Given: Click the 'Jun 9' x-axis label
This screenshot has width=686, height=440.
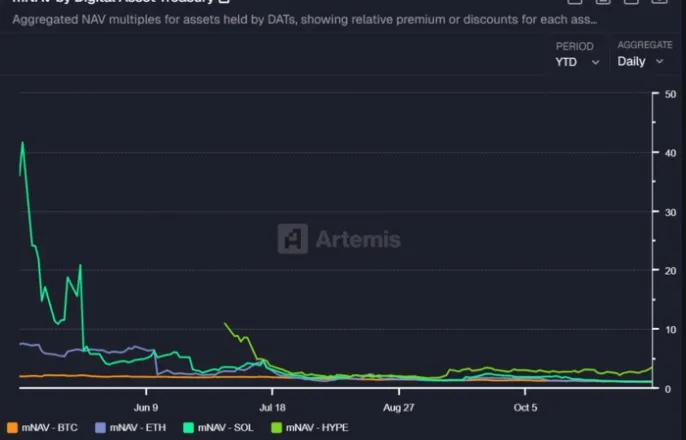Looking at the screenshot, I should 146,408.
